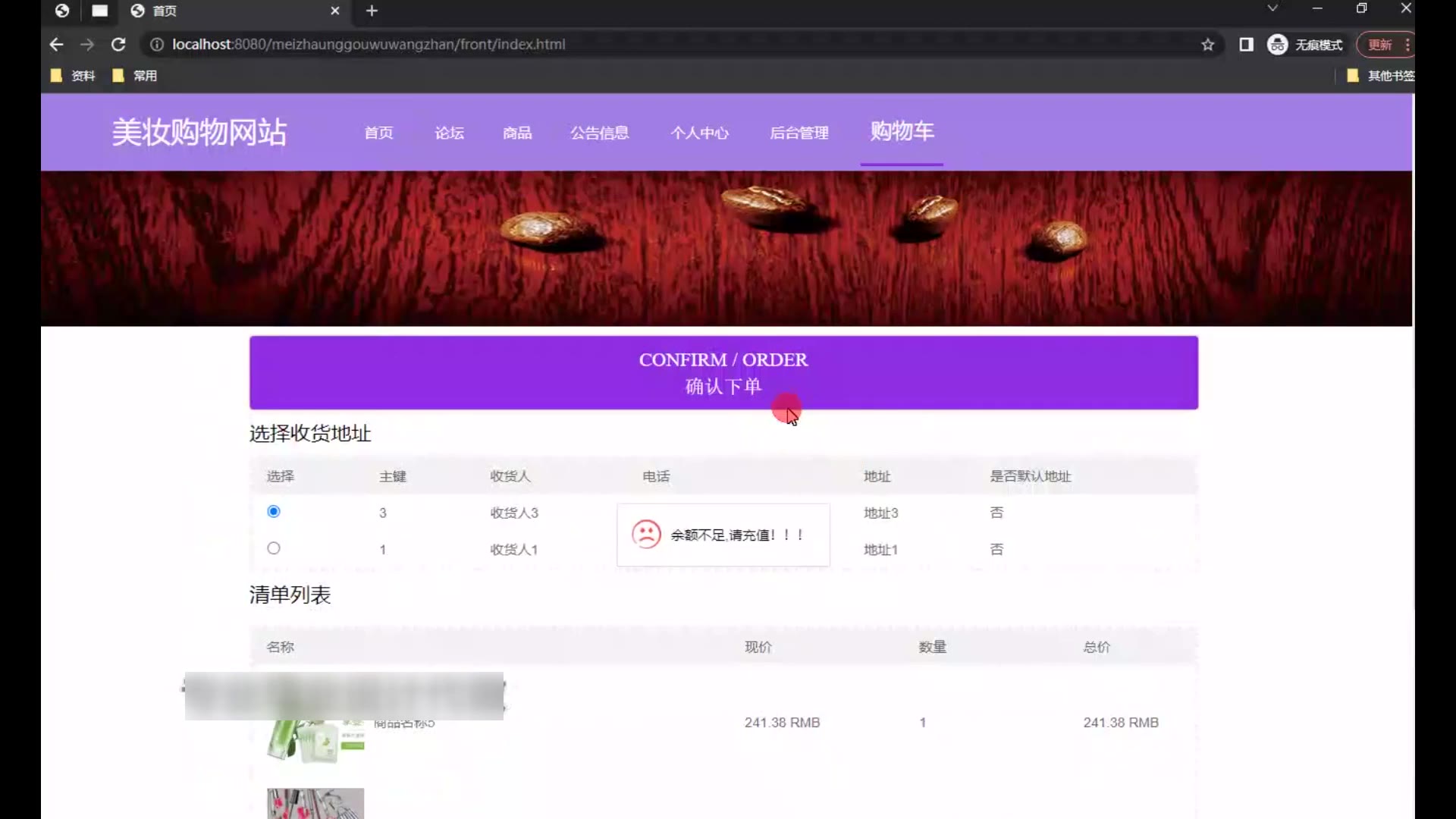Bookmark this page with star icon
The height and width of the screenshot is (819, 1456).
click(x=1207, y=45)
